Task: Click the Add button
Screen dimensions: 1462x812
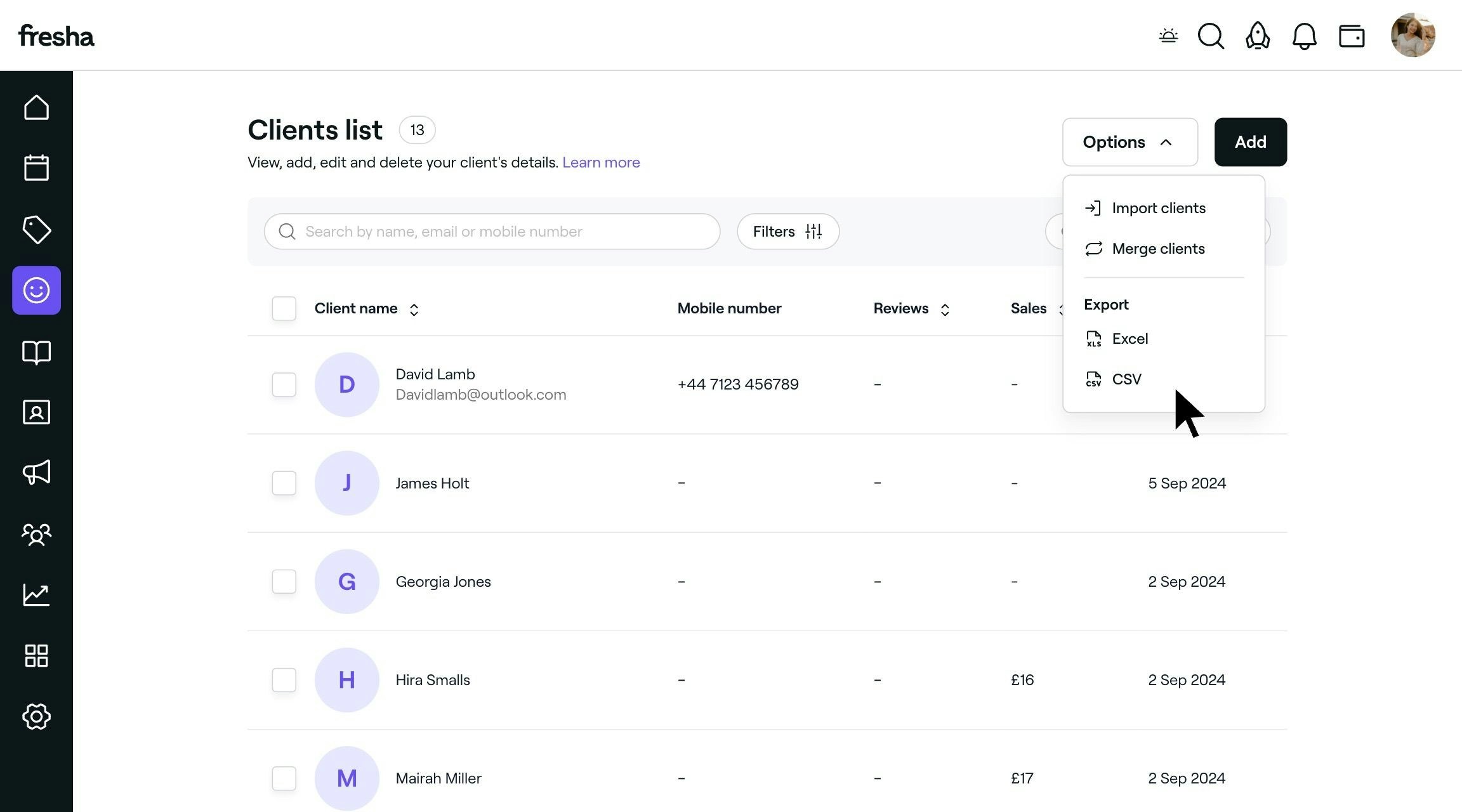Action: point(1250,141)
